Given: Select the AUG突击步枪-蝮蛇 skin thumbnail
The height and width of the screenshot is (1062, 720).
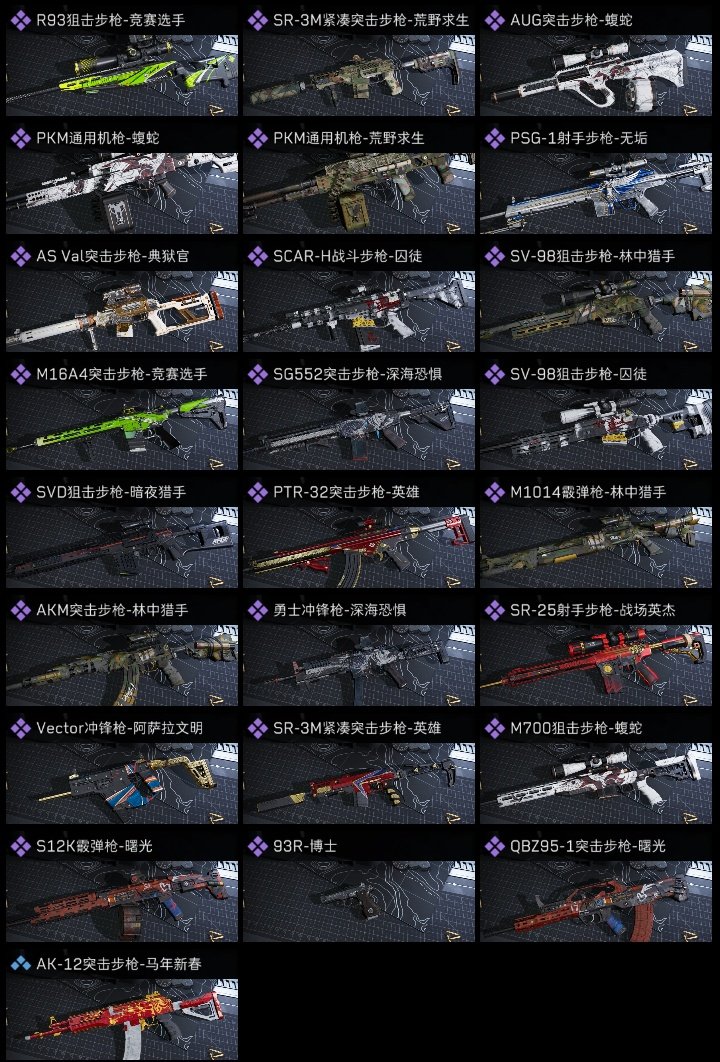Looking at the screenshot, I should point(596,75).
